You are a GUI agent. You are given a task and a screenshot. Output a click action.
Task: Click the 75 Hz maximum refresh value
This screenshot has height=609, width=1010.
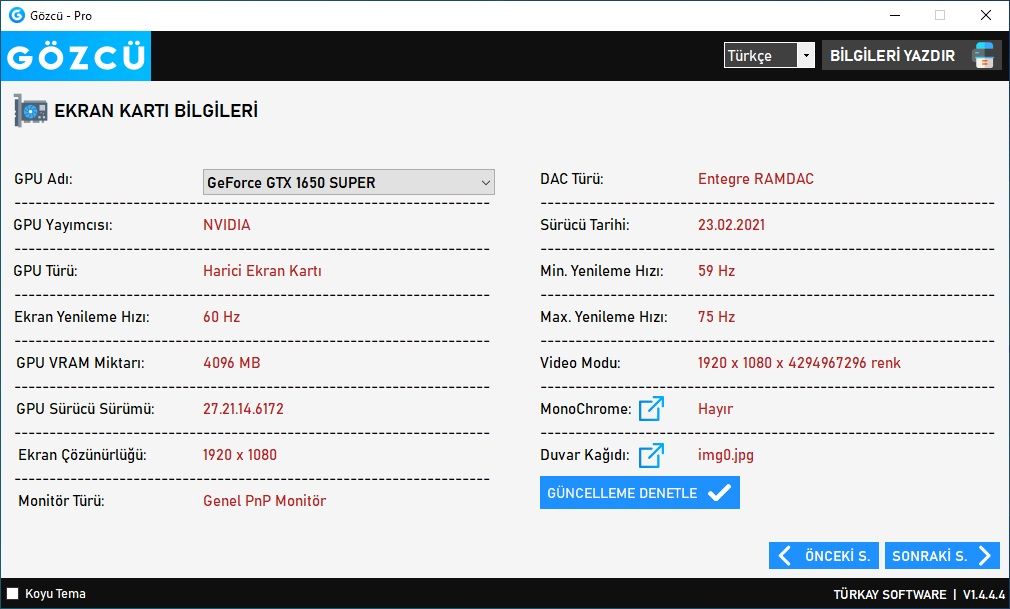pyautogui.click(x=716, y=317)
